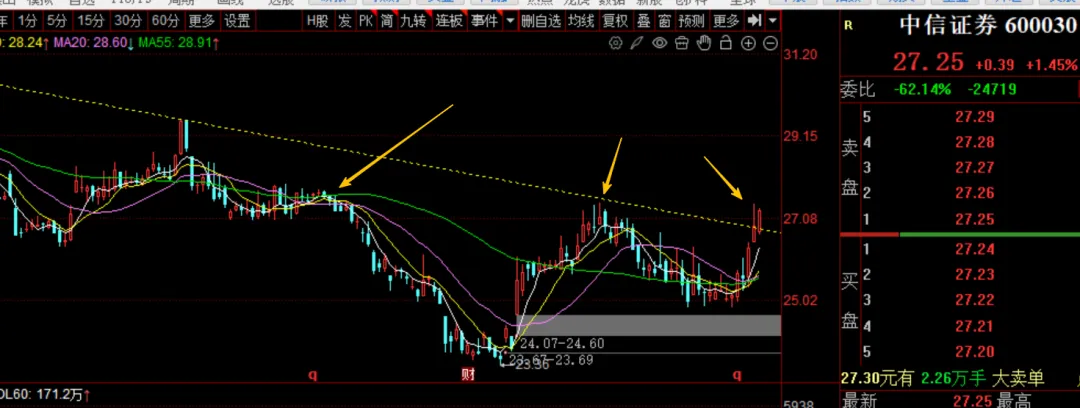The width and height of the screenshot is (1080, 408).
Task: Open 设置 in period toolbar
Action: [x=238, y=21]
